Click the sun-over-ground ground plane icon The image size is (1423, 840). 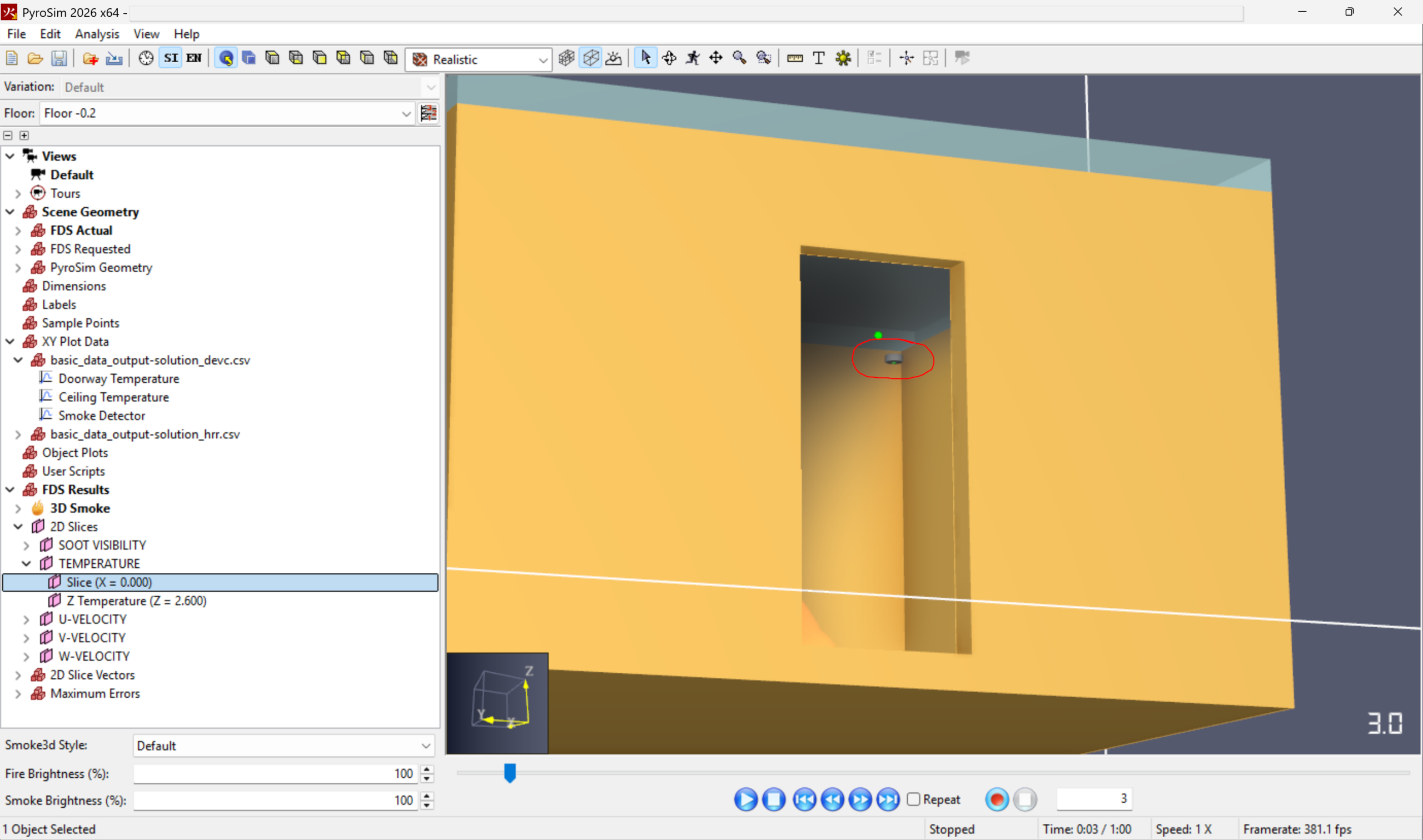point(614,58)
